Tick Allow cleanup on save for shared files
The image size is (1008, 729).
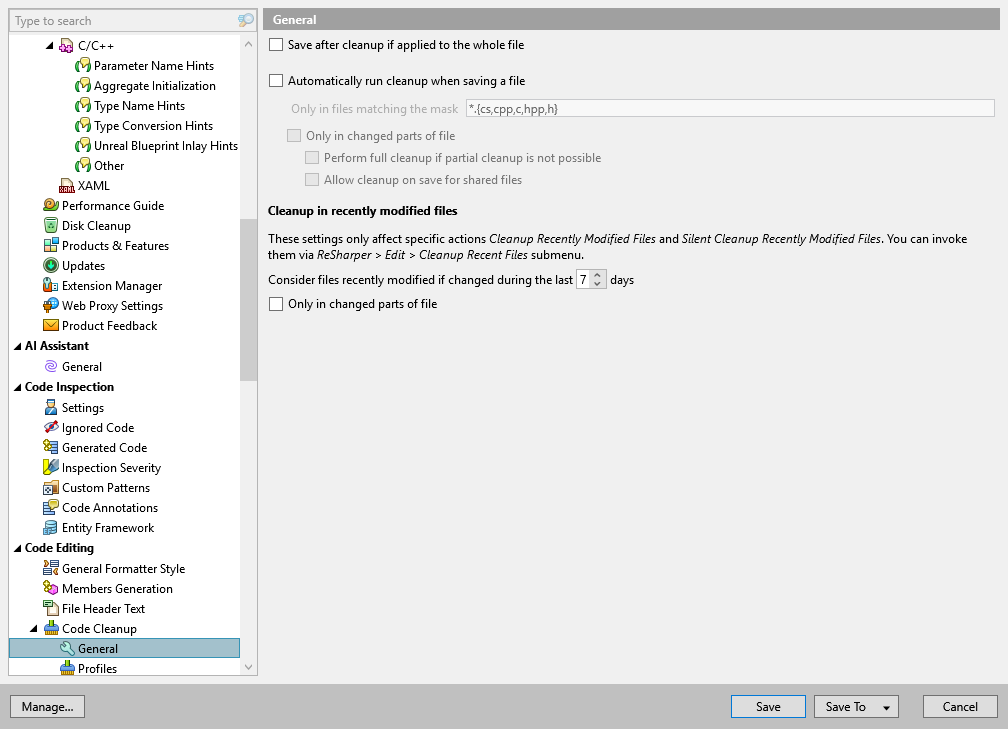pos(312,180)
